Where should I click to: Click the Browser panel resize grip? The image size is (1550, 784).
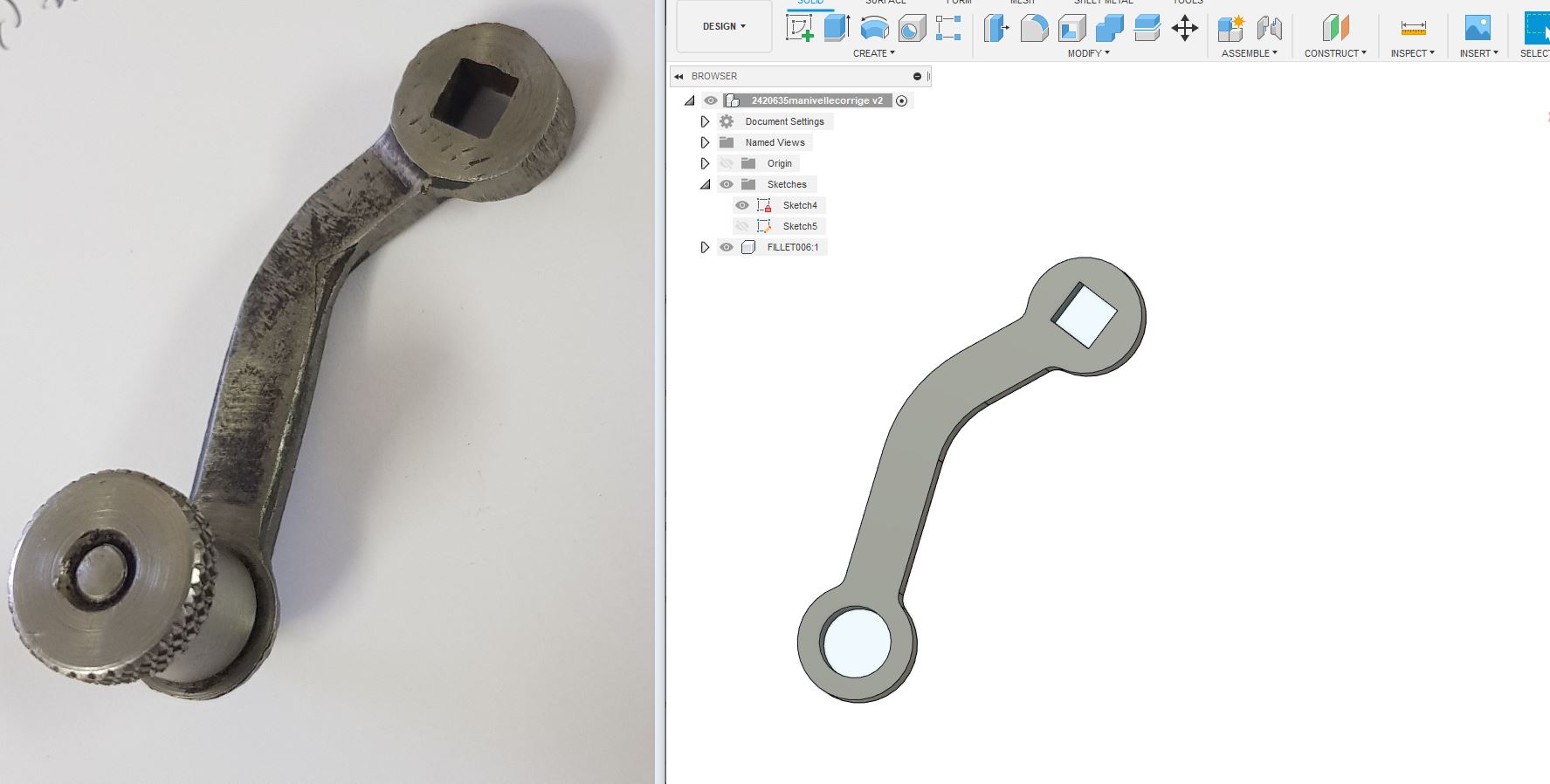coord(928,76)
